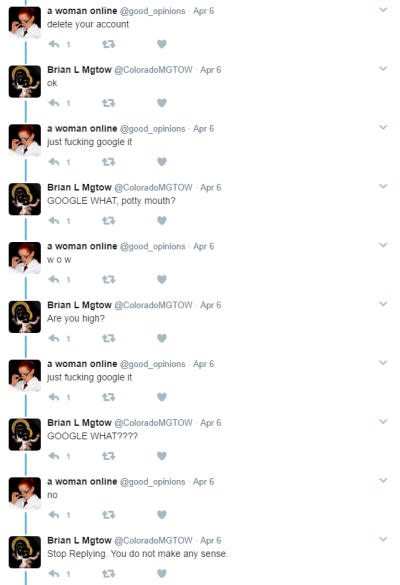This screenshot has width=400, height=585.
Task: Open the options chevron on the "delete your account" tweet
Action: (x=383, y=10)
